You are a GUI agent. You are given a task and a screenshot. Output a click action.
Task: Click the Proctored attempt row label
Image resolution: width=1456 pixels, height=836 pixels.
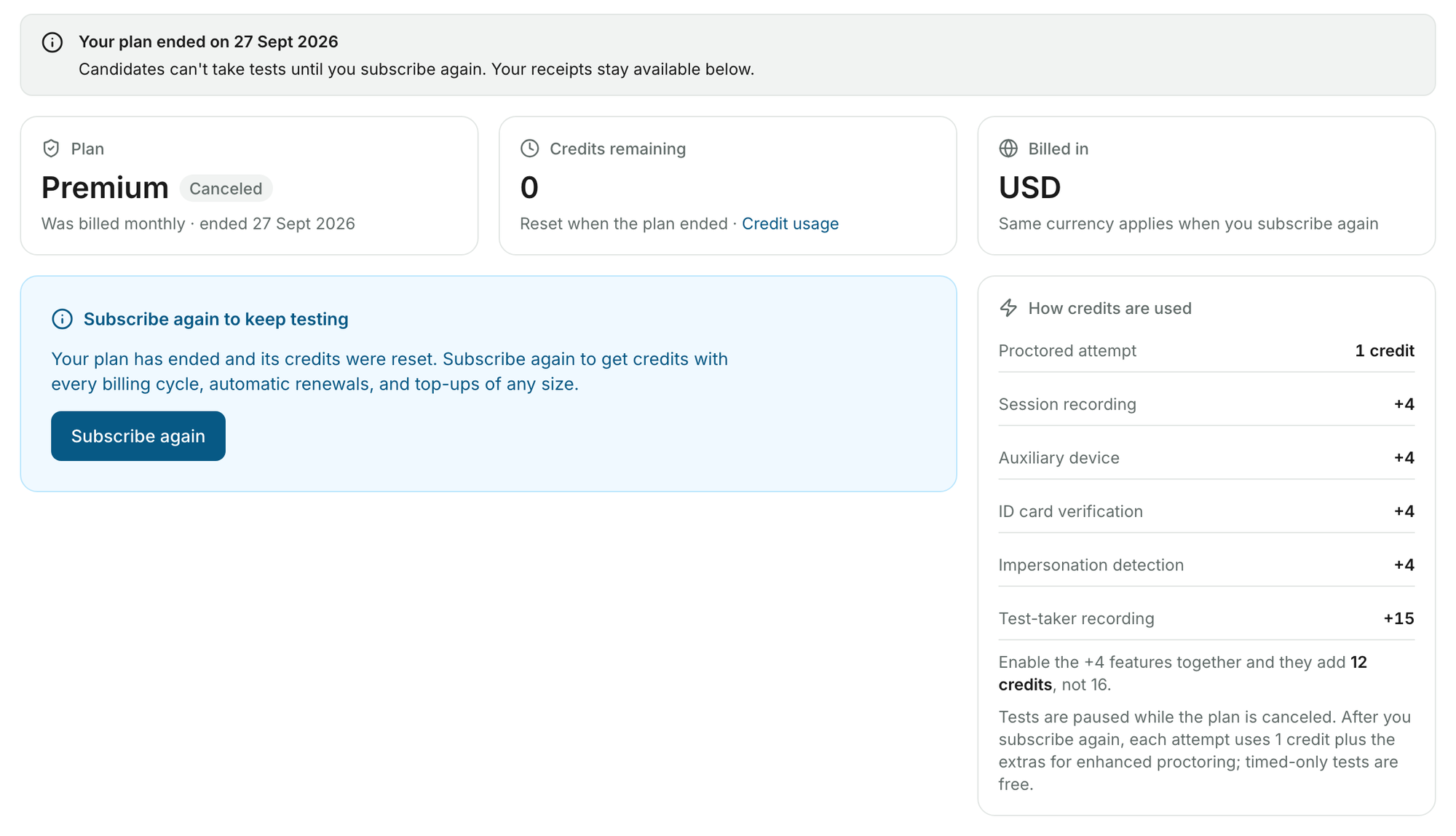coord(1067,351)
